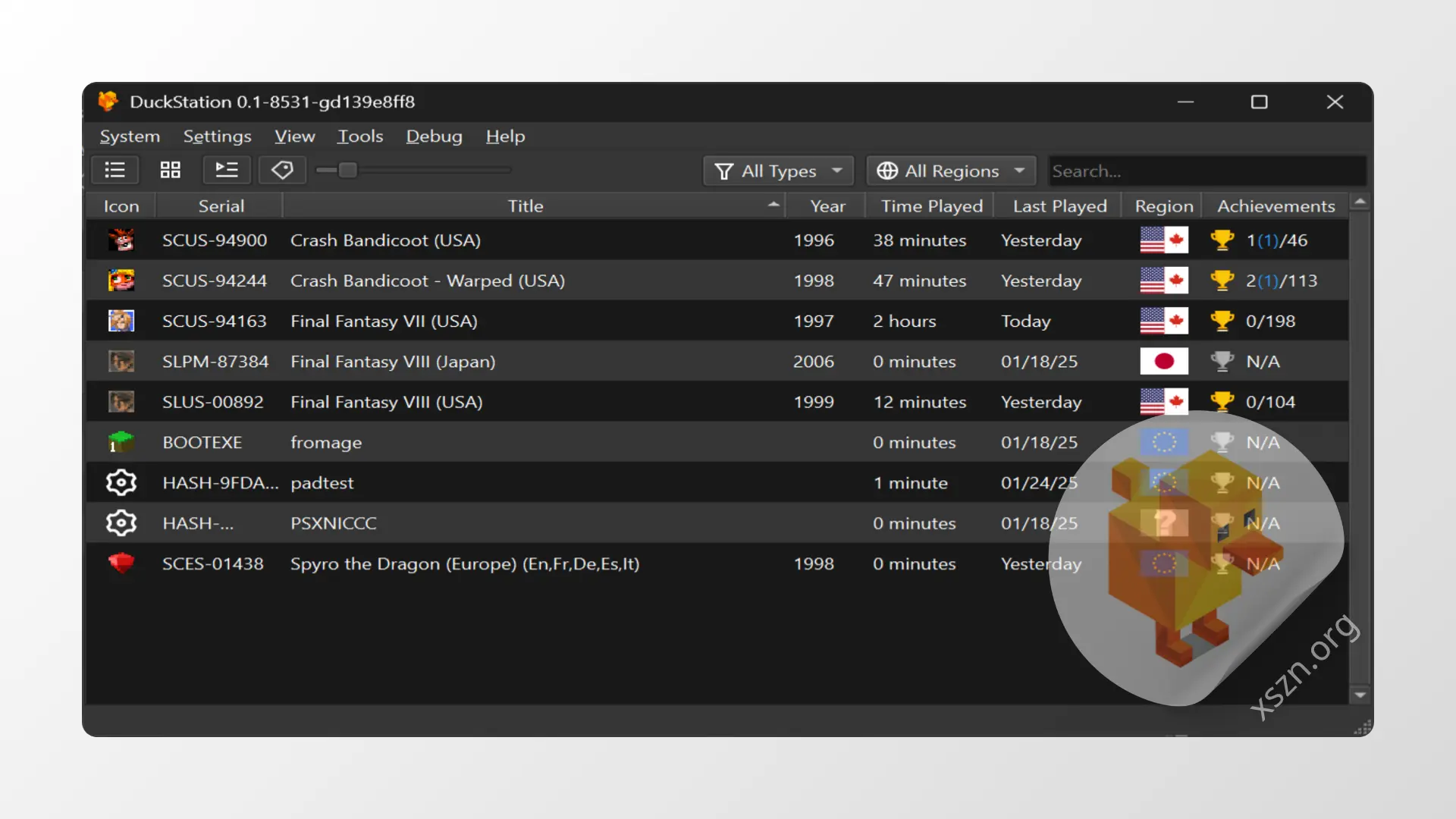Click serial SLPM-87384
The height and width of the screenshot is (819, 1456).
pos(215,362)
